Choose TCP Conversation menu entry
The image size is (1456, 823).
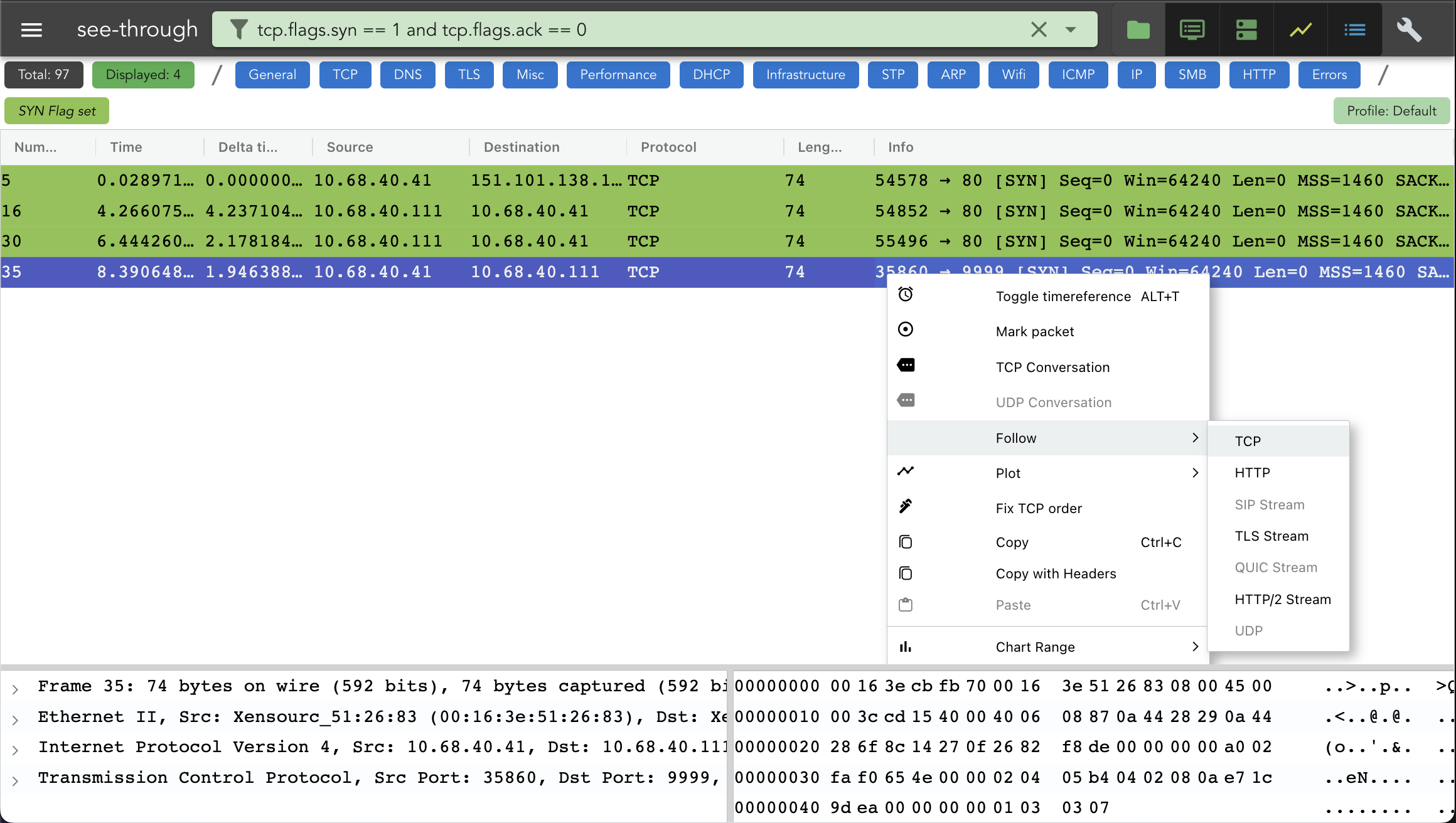[x=1048, y=367]
